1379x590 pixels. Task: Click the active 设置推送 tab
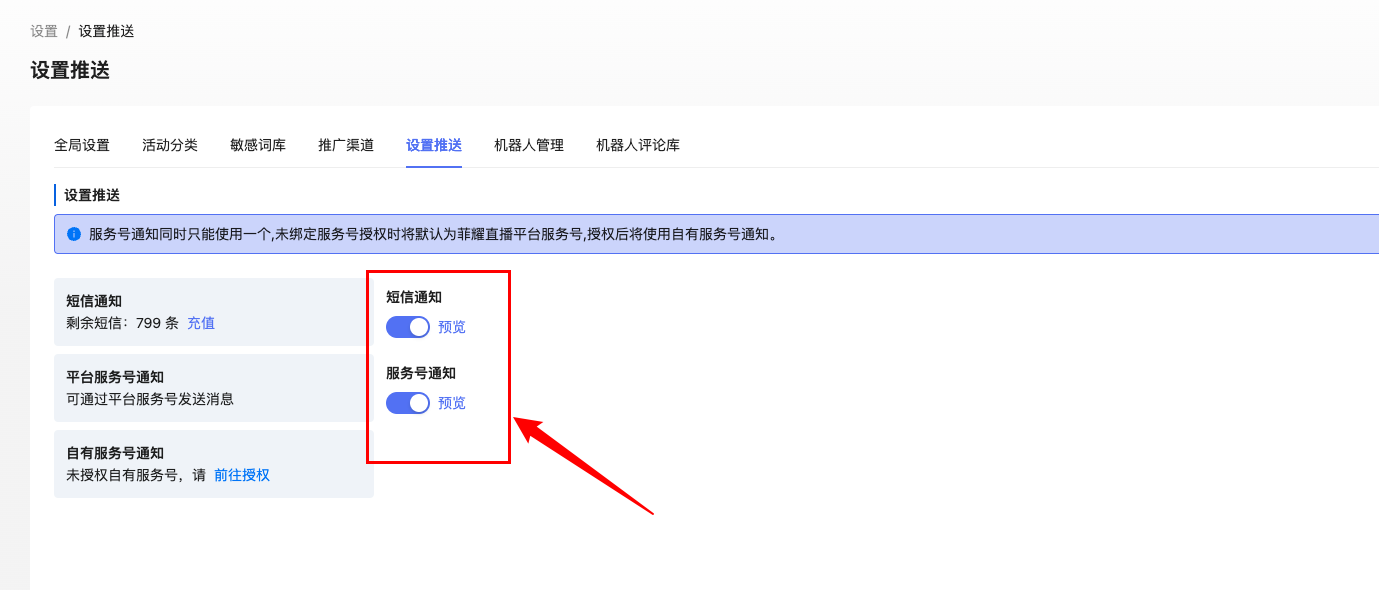(x=434, y=145)
